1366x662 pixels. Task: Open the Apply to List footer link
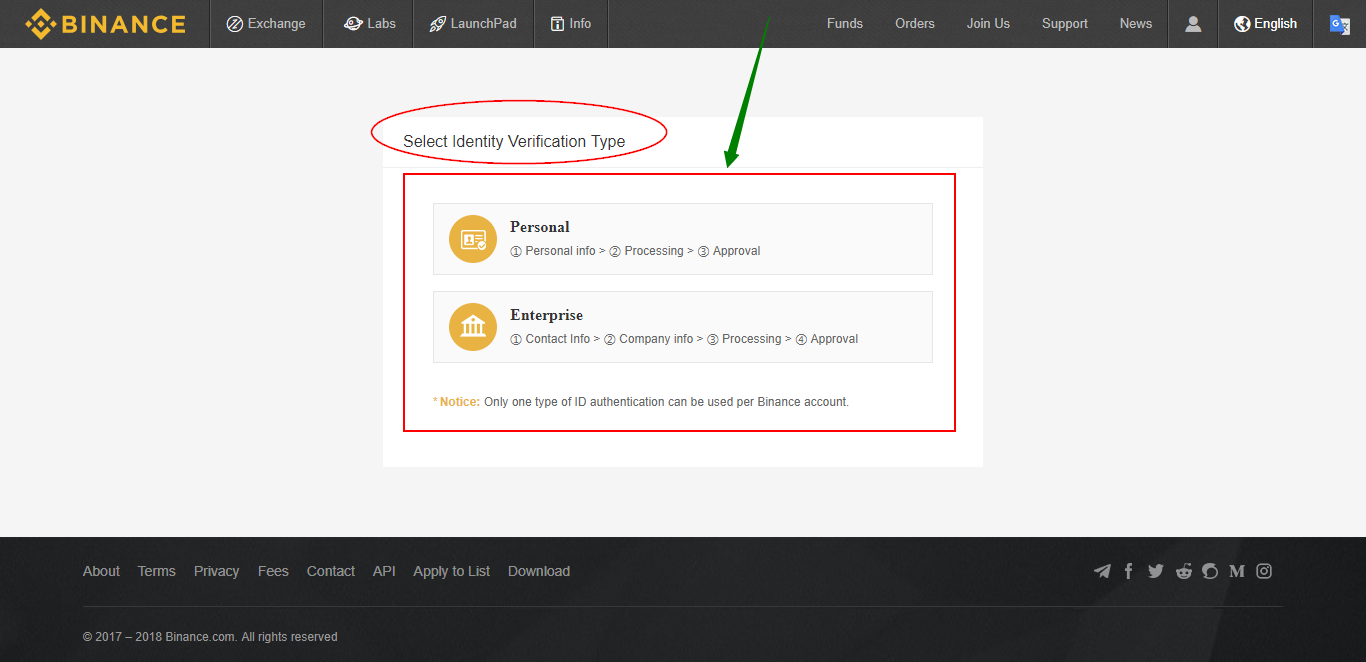click(x=452, y=571)
